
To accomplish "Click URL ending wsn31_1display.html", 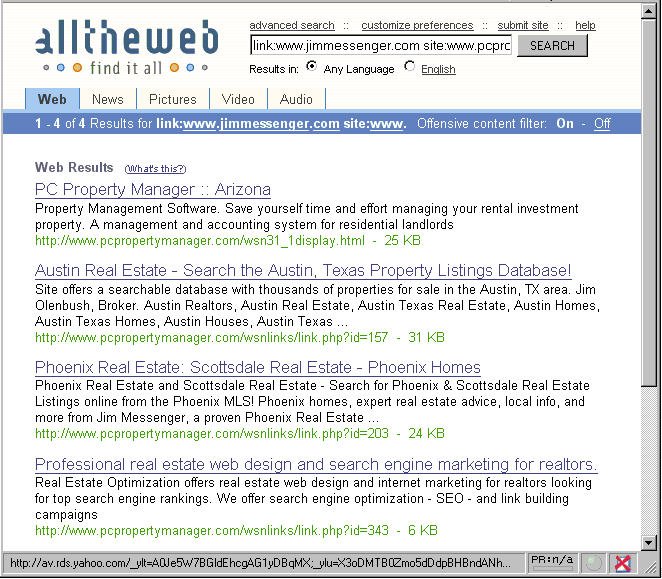I will pos(200,241).
